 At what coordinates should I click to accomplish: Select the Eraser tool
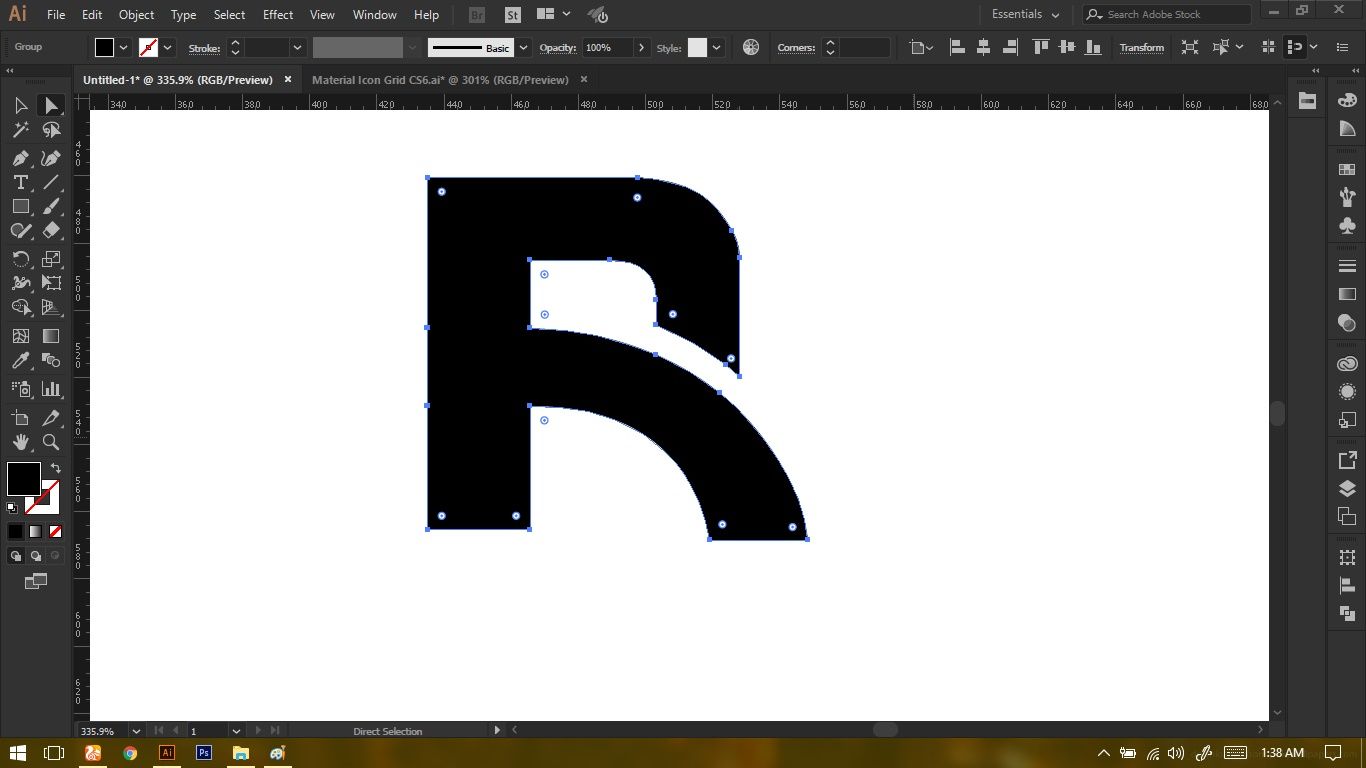(51, 230)
